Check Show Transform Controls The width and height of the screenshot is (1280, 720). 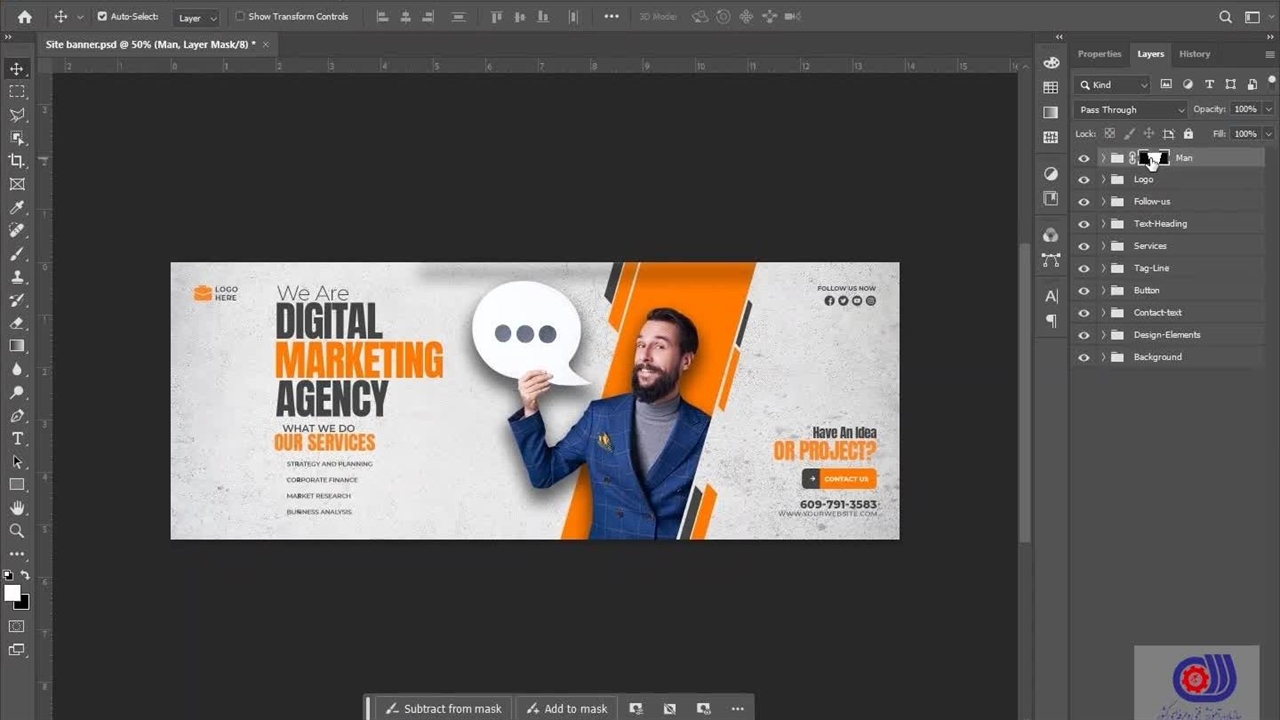click(x=240, y=17)
